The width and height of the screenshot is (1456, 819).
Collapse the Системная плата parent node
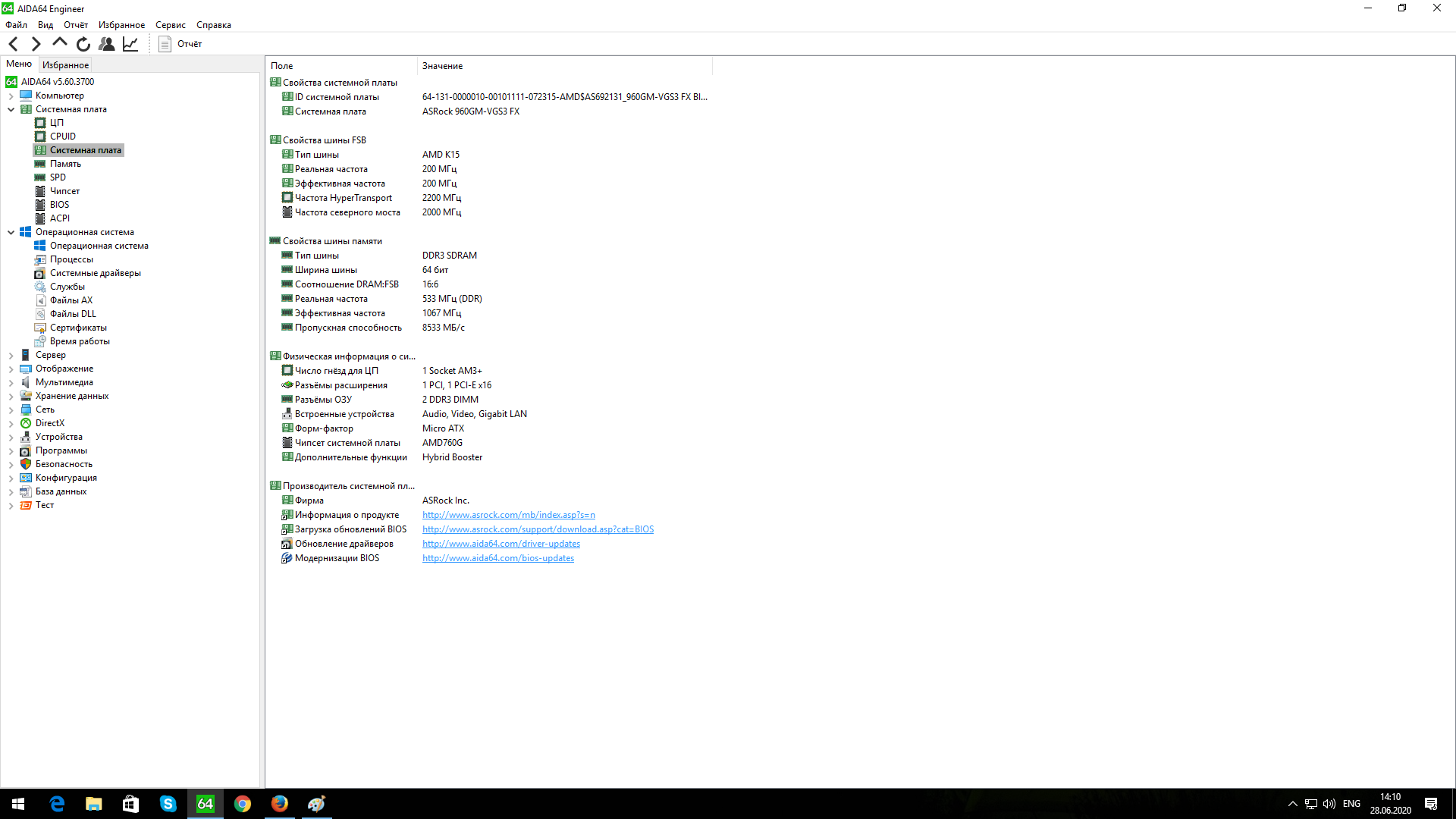point(11,109)
